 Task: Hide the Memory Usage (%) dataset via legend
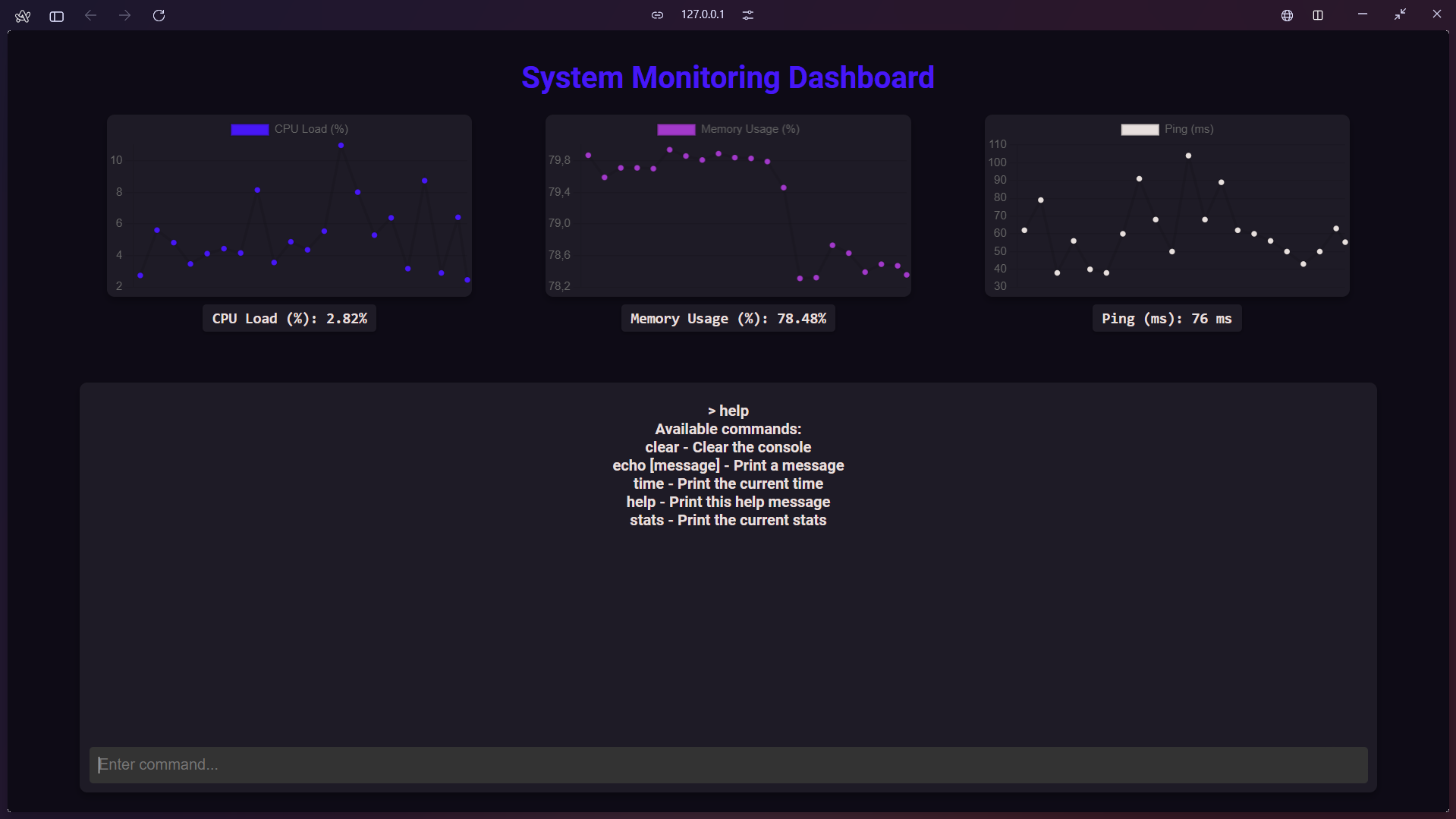(x=750, y=129)
